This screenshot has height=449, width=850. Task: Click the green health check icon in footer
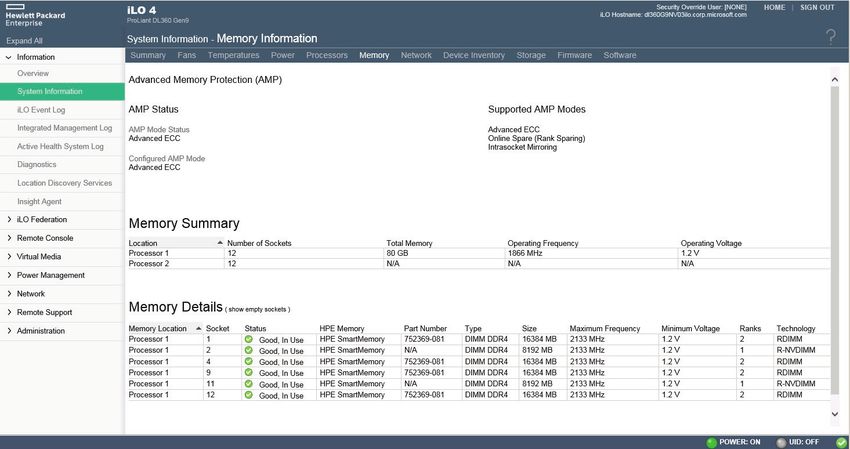tap(841, 442)
